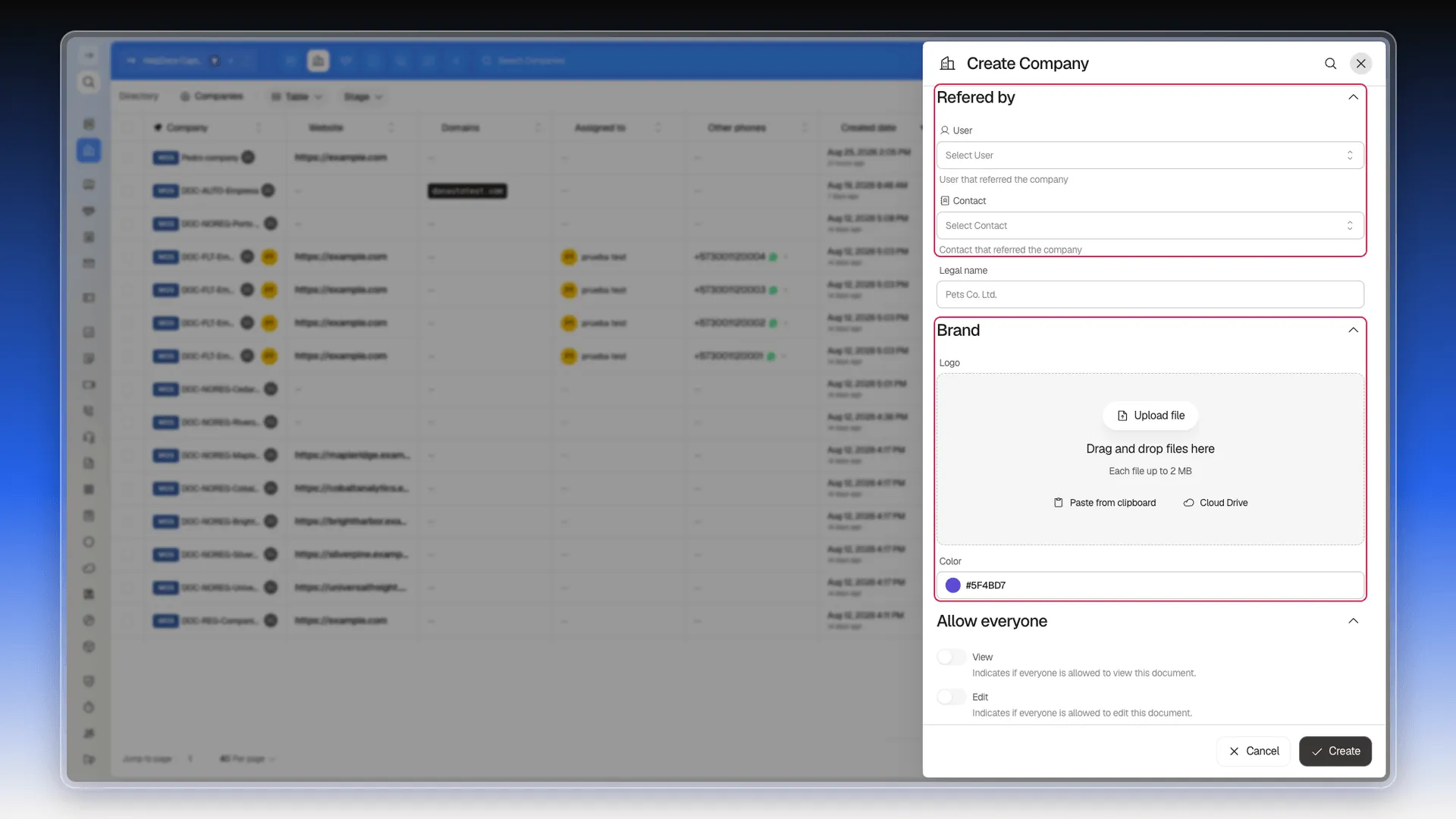The width and height of the screenshot is (1456, 819).
Task: Click the #5F4BD7 color value field
Action: coord(1150,585)
